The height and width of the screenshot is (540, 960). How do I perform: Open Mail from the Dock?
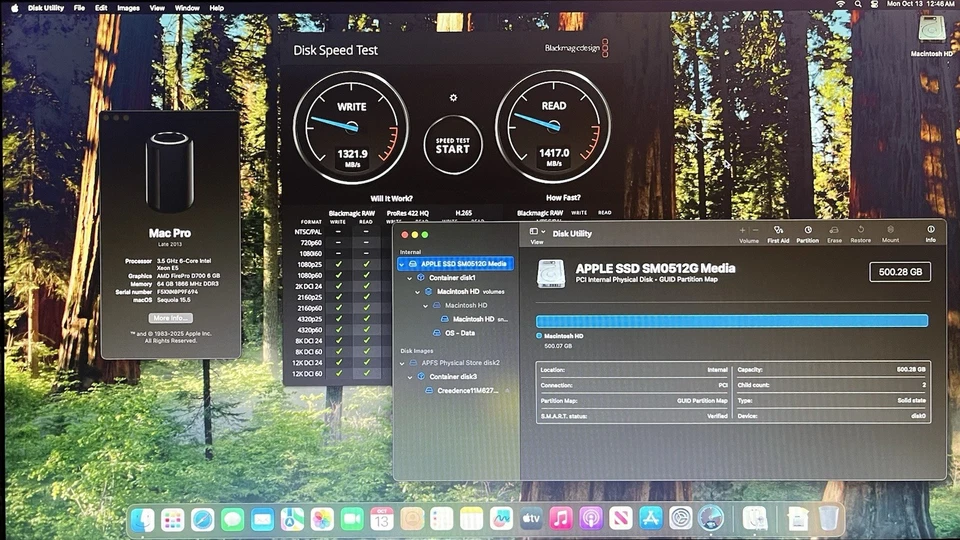(263, 519)
